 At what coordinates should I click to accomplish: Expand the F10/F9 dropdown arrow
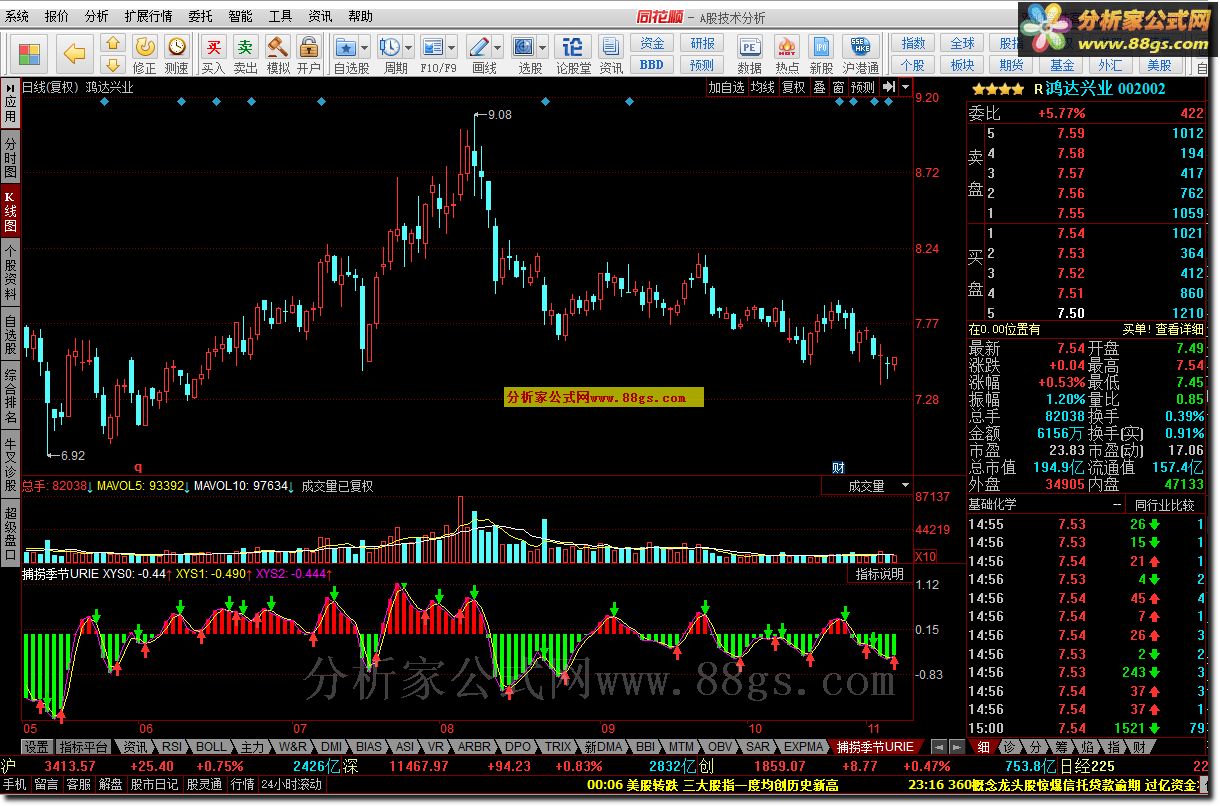451,47
